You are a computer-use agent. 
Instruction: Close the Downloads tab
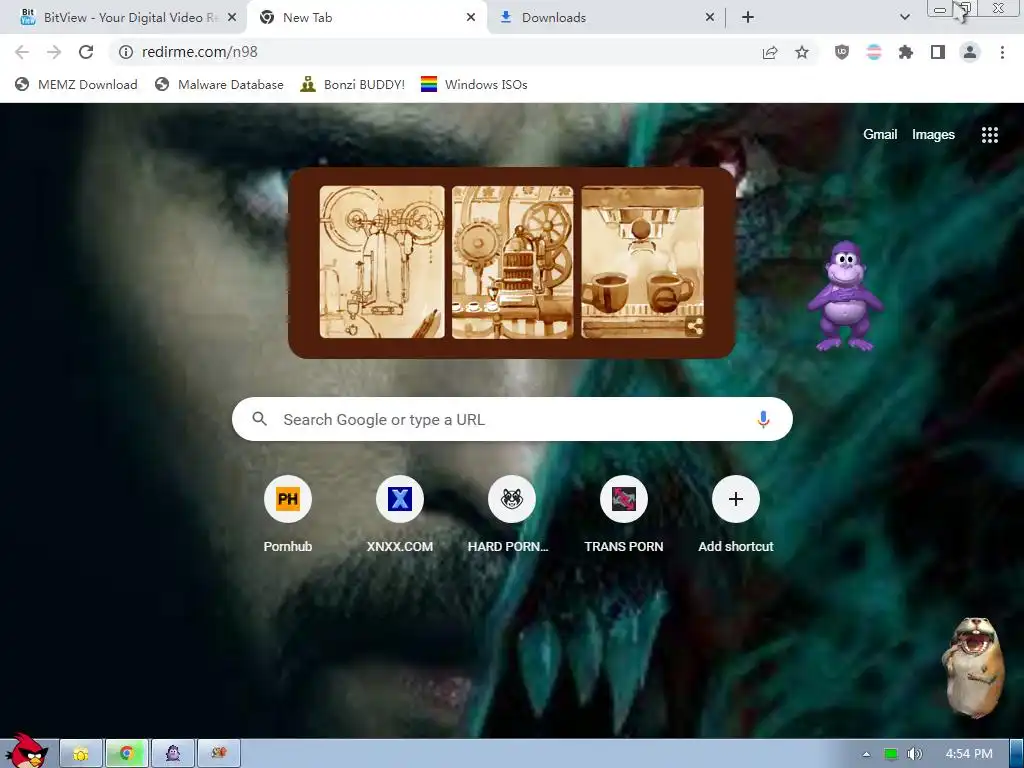710,18
